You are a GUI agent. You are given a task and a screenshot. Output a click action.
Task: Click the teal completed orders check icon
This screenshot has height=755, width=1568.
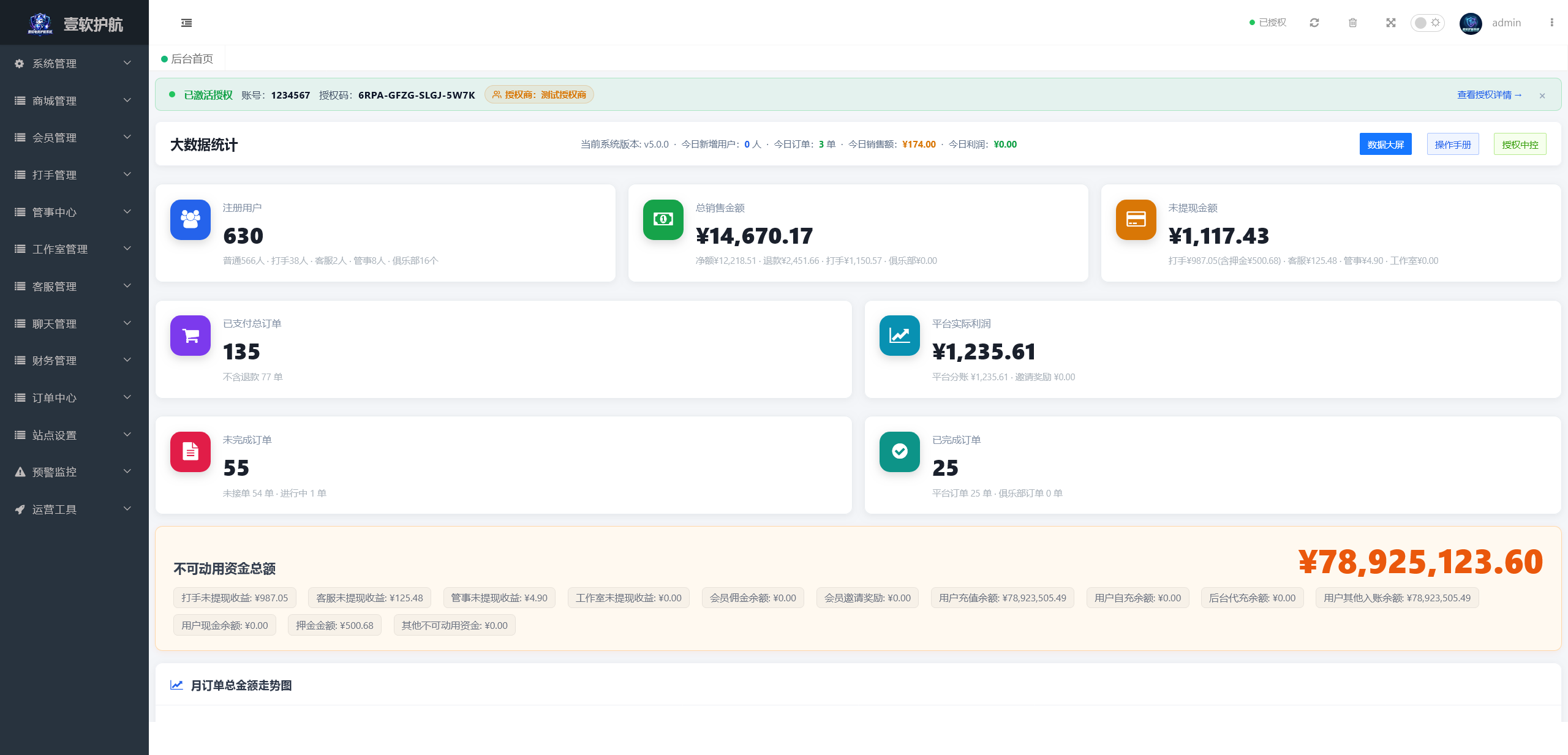click(900, 452)
